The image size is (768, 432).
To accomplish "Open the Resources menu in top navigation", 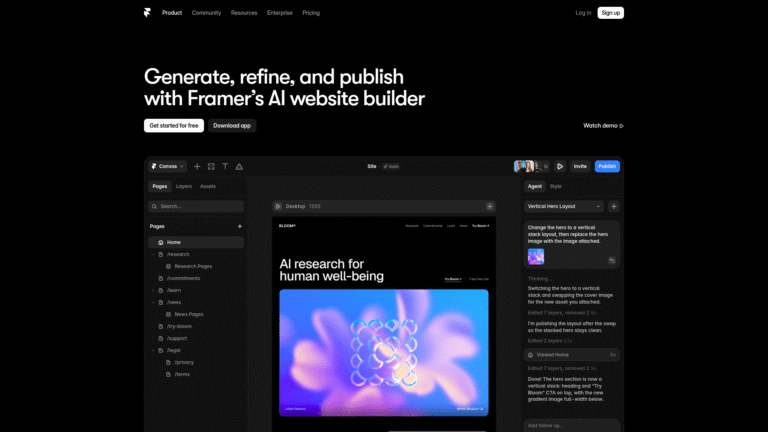I will click(x=244, y=13).
